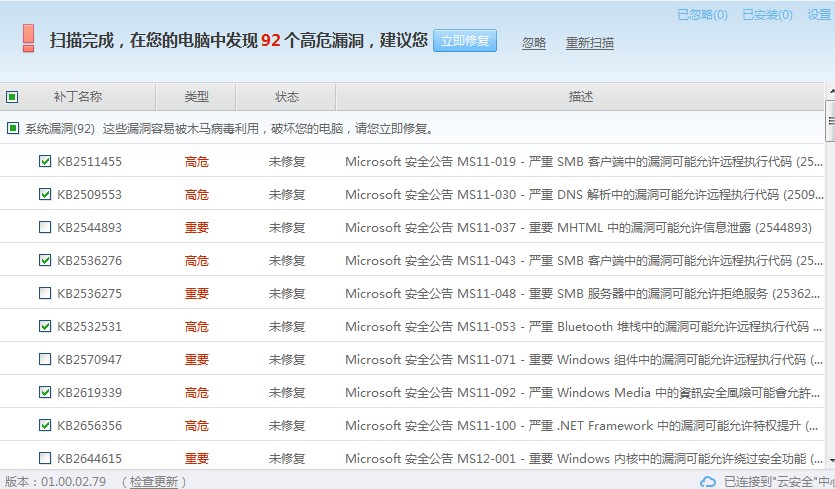The width and height of the screenshot is (835, 489).
Task: Sort by 类型 column header
Action: tap(196, 97)
